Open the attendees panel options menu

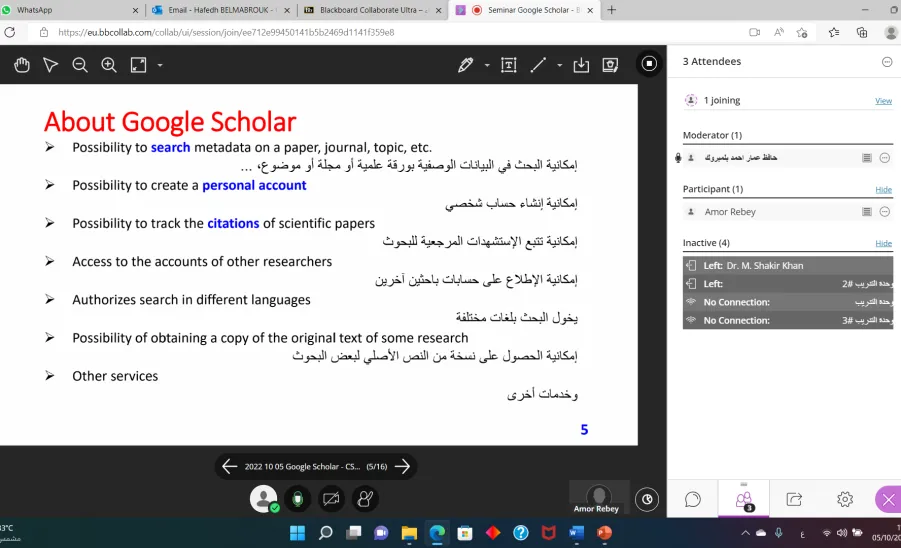tap(887, 61)
